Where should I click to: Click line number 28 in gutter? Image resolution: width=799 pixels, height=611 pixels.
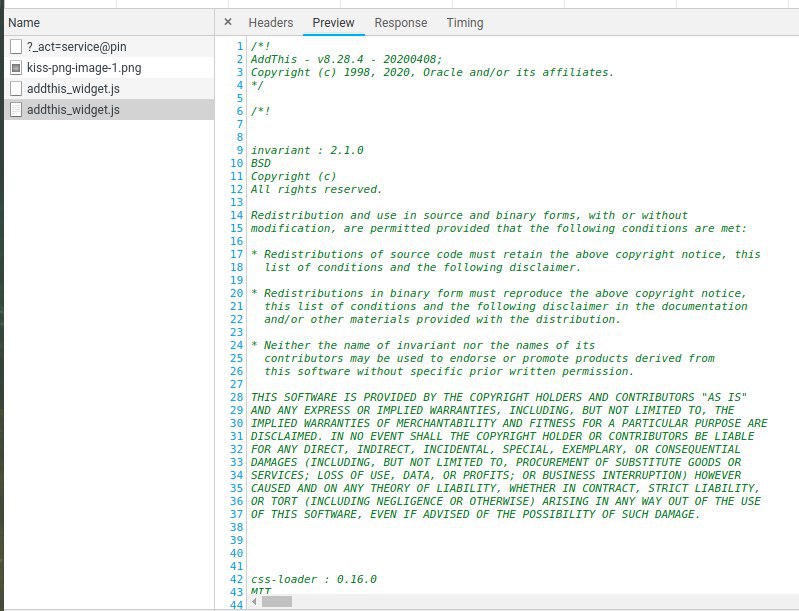[x=236, y=397]
